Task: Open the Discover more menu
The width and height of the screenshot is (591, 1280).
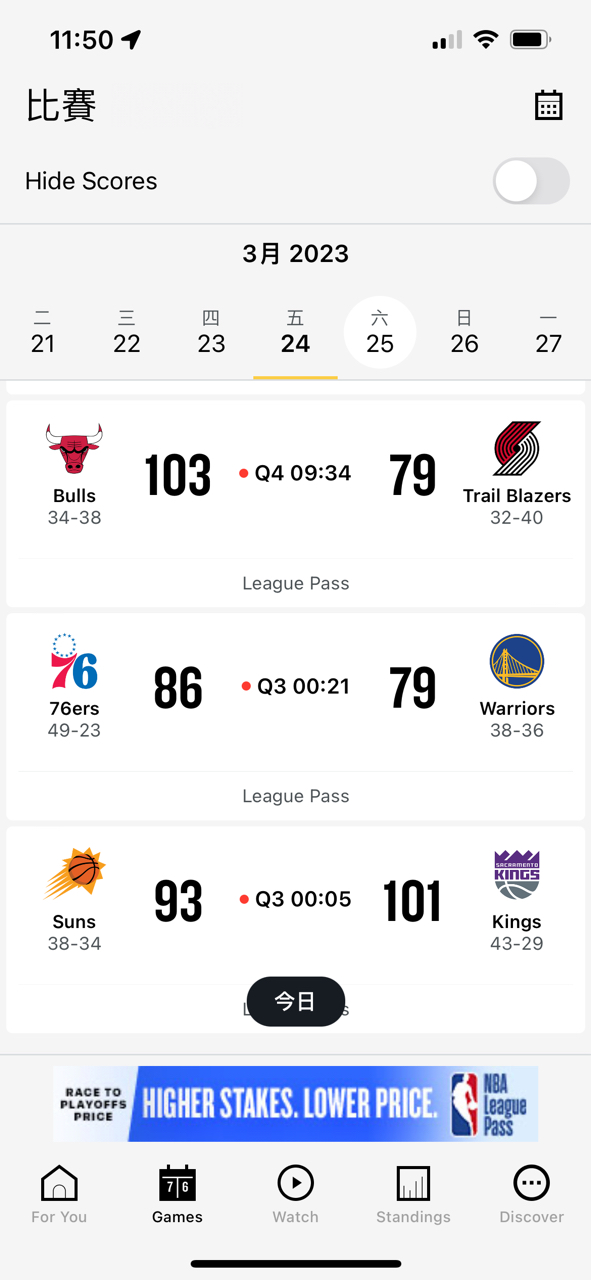Action: coord(532,1195)
